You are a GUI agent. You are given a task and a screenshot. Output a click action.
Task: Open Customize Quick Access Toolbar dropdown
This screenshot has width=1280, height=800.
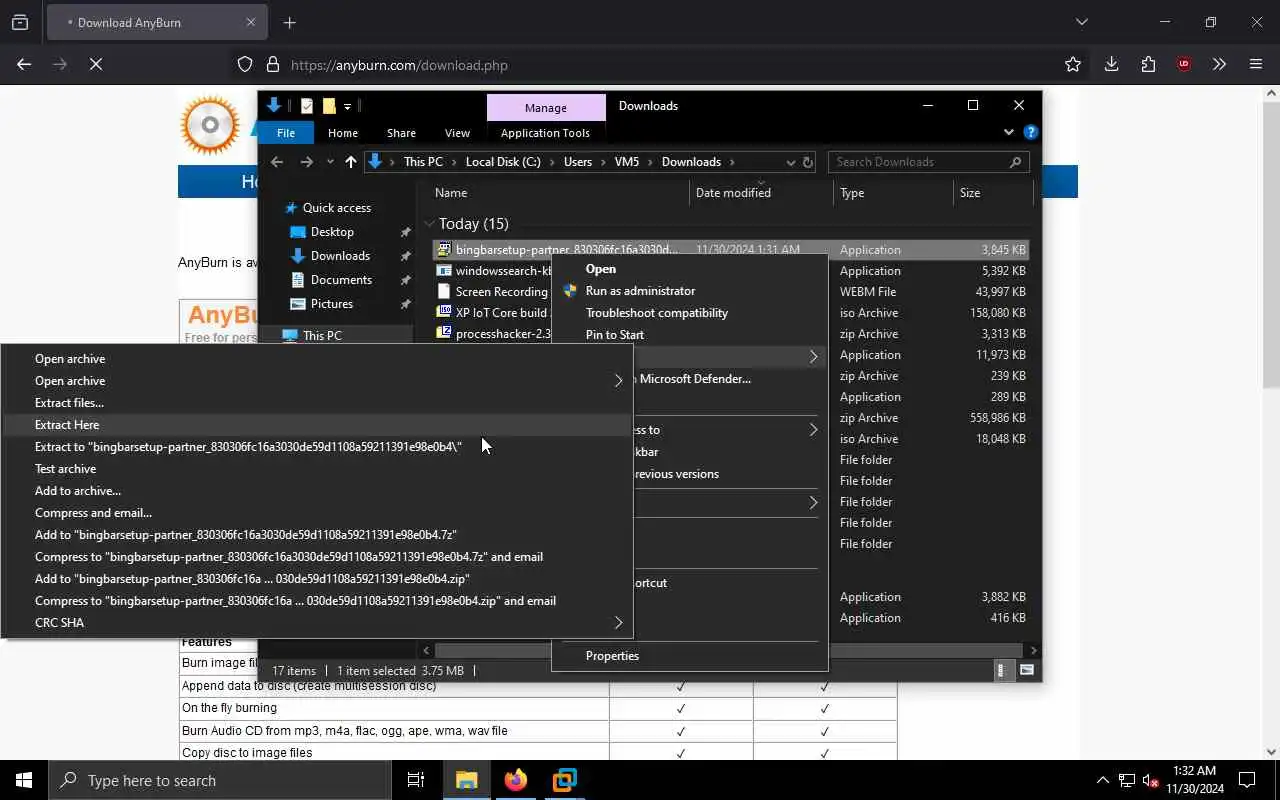[x=347, y=106]
